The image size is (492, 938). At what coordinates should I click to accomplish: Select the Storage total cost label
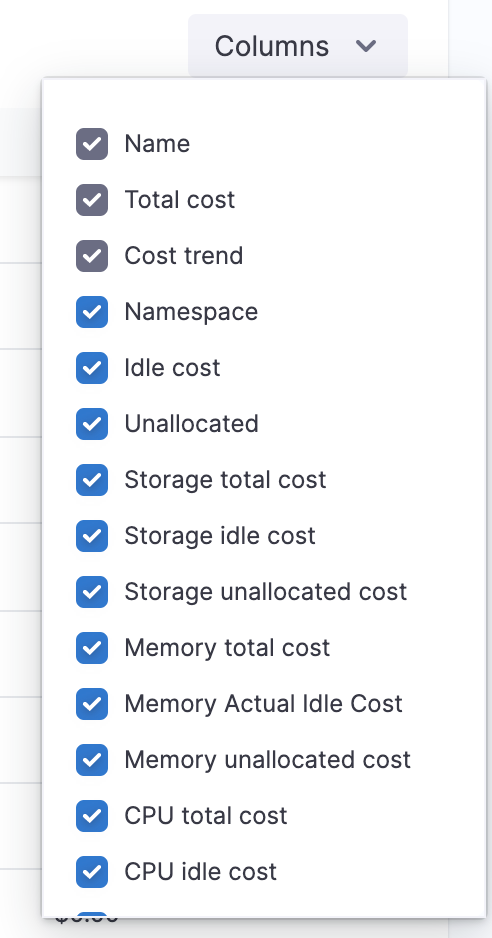[225, 480]
